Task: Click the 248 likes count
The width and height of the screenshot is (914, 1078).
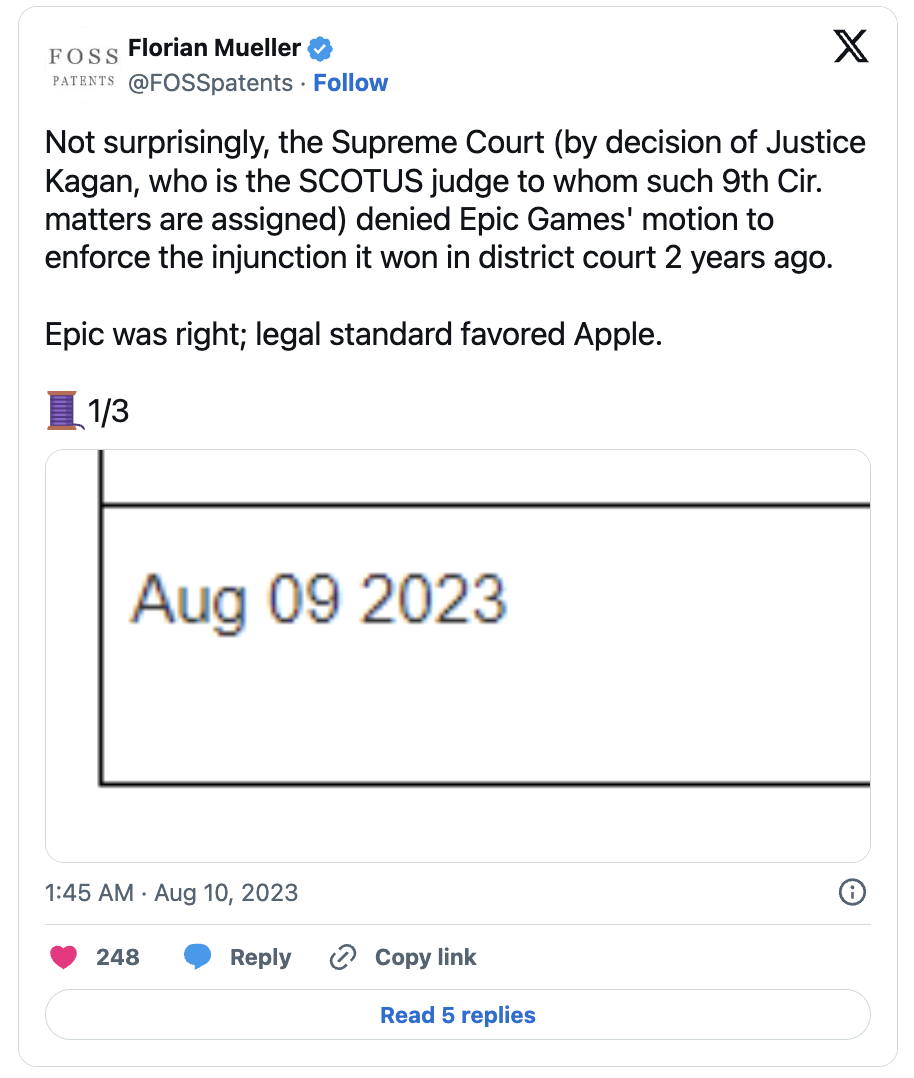Action: [x=118, y=957]
